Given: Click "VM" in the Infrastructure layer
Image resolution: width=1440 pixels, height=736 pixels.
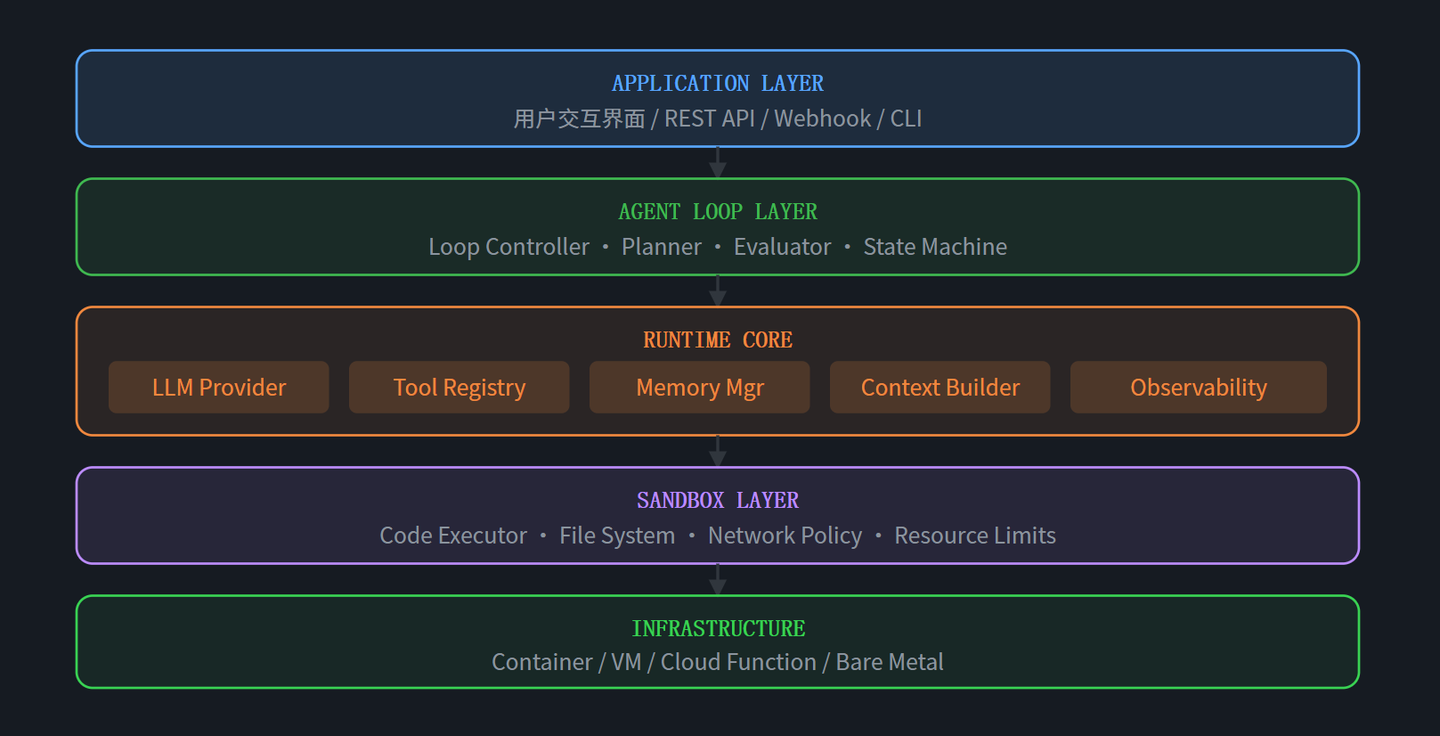Looking at the screenshot, I should click(x=626, y=662).
